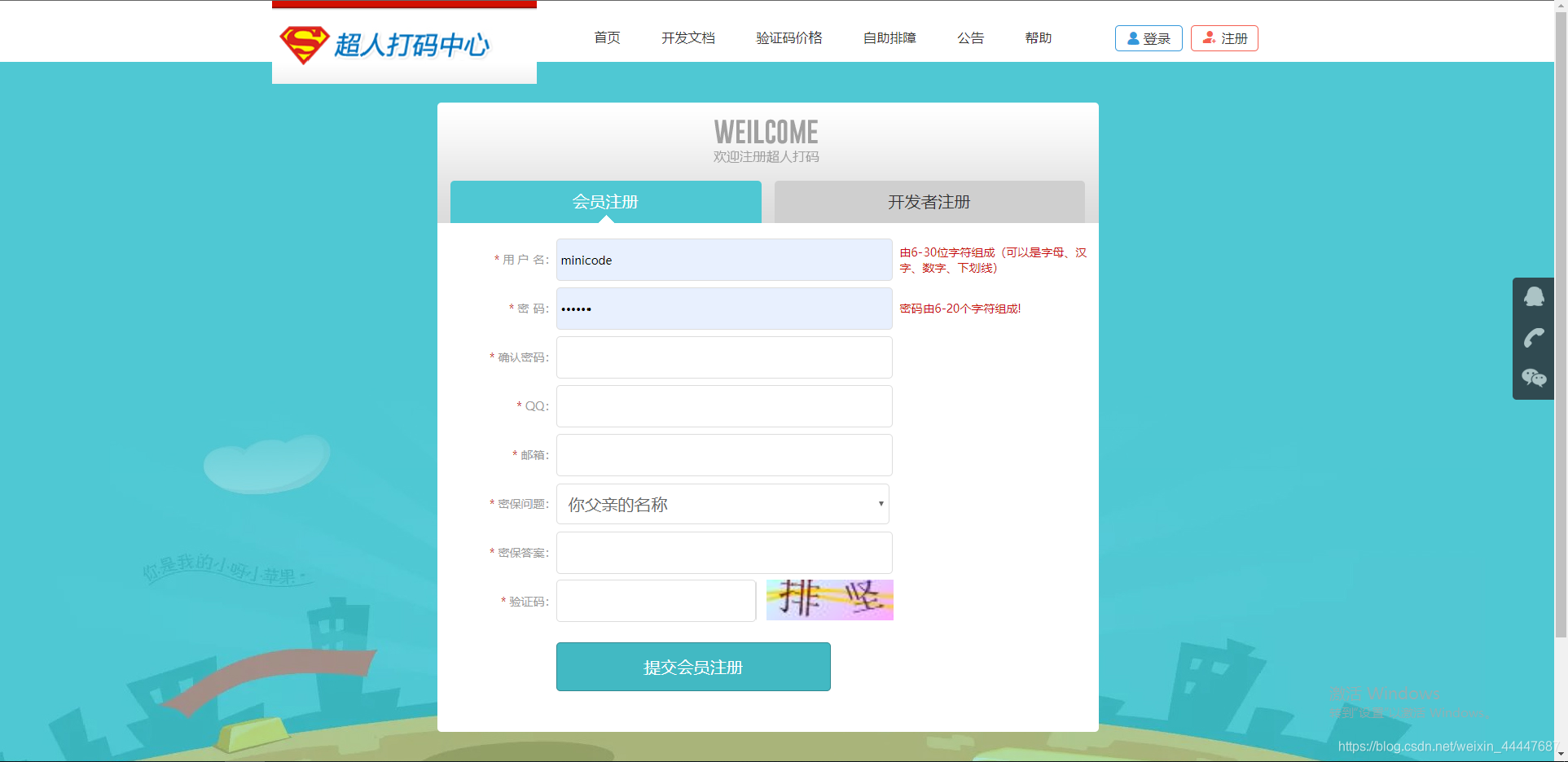Click the WEILCOME heading text
This screenshot has height=762, width=1568.
pos(766,132)
